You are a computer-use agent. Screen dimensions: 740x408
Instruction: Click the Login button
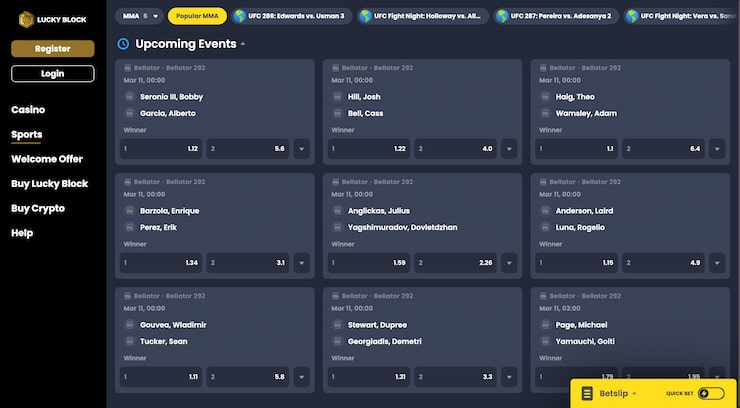(53, 74)
